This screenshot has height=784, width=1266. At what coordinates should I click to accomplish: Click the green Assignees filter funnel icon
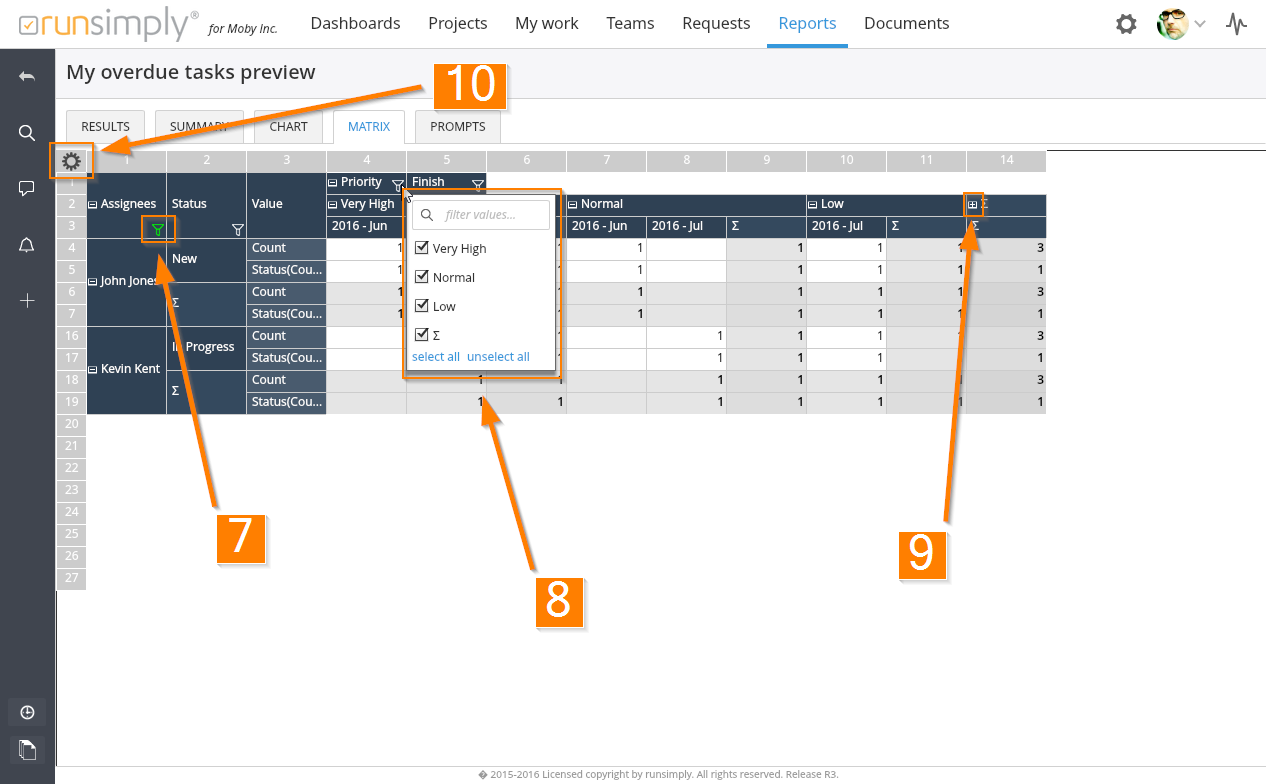[157, 229]
